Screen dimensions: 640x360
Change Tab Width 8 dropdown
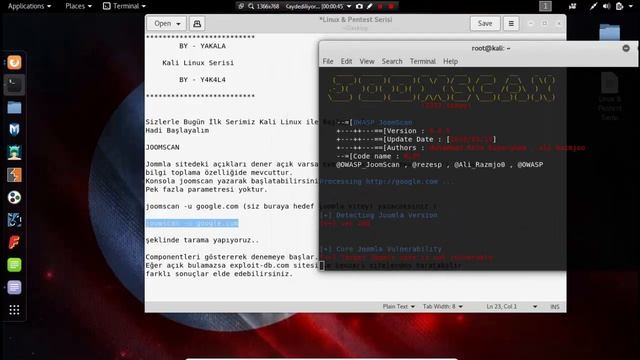pyautogui.click(x=443, y=307)
